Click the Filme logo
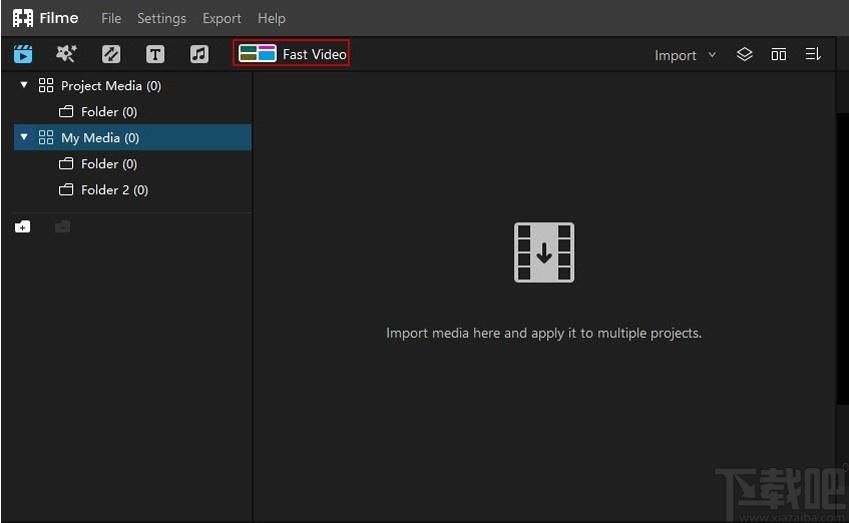 [x=45, y=18]
